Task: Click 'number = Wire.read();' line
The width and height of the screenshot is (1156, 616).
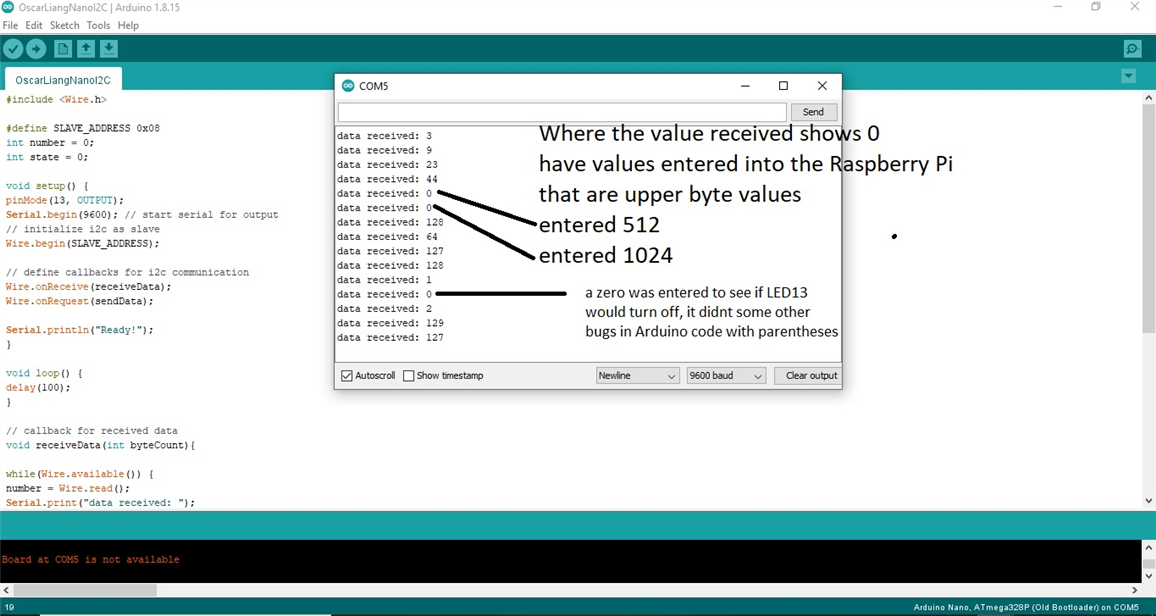Action: [x=67, y=489]
